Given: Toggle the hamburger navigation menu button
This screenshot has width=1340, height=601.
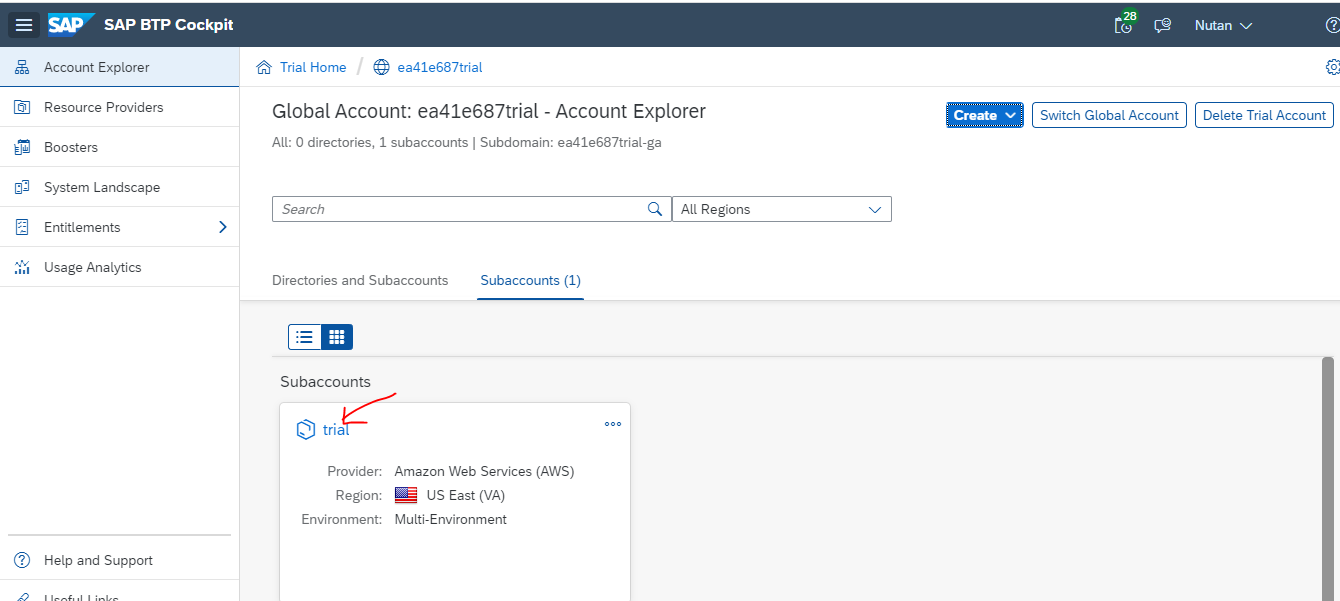Looking at the screenshot, I should [24, 25].
